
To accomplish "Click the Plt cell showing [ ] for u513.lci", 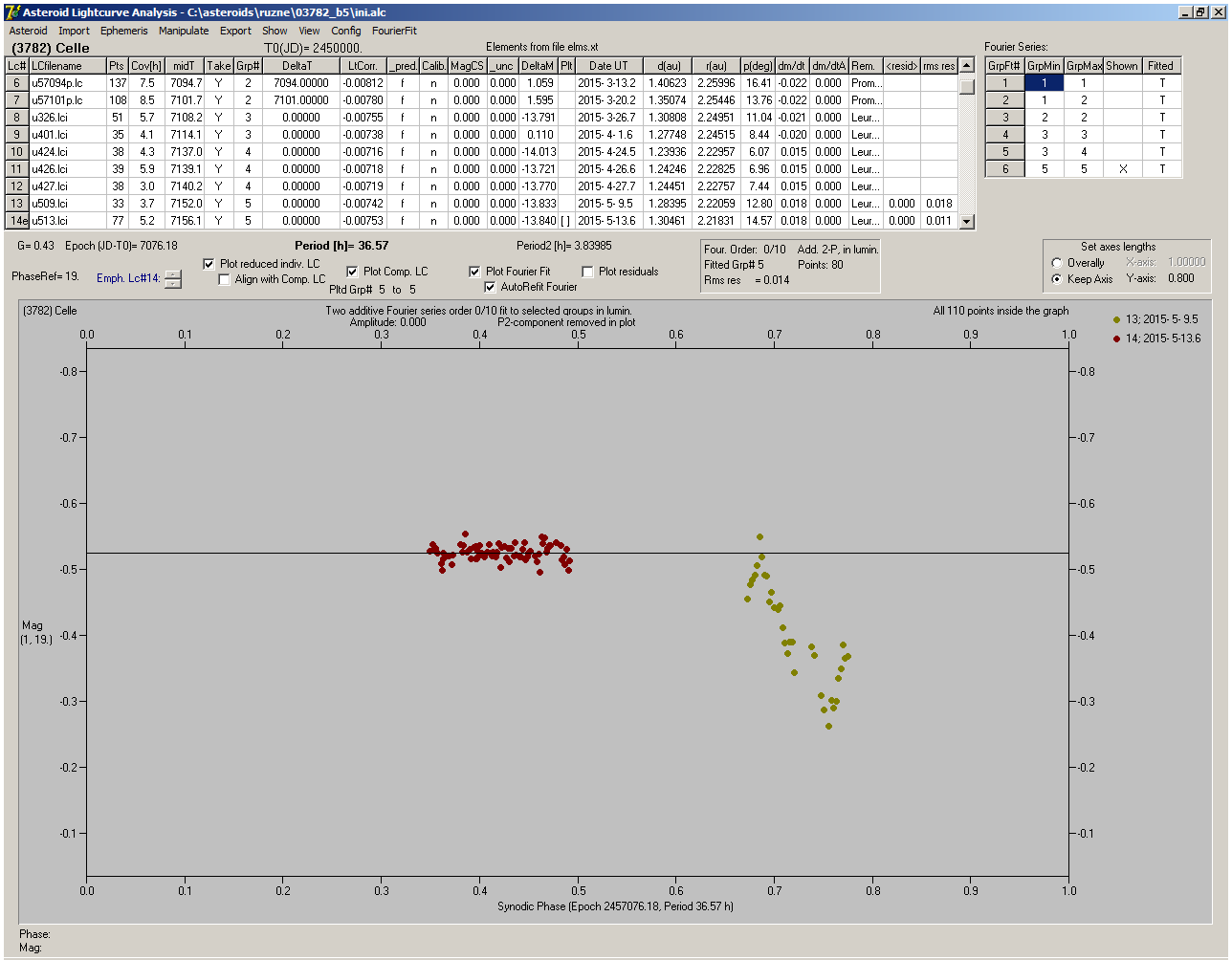I will 566,221.
